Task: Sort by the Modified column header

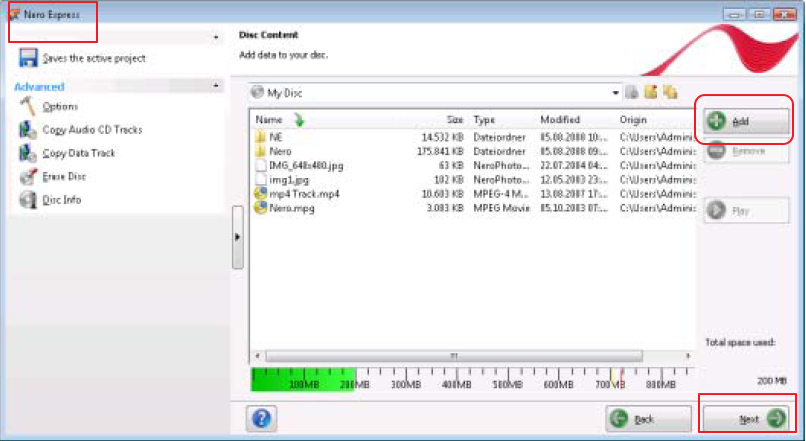Action: coord(560,120)
